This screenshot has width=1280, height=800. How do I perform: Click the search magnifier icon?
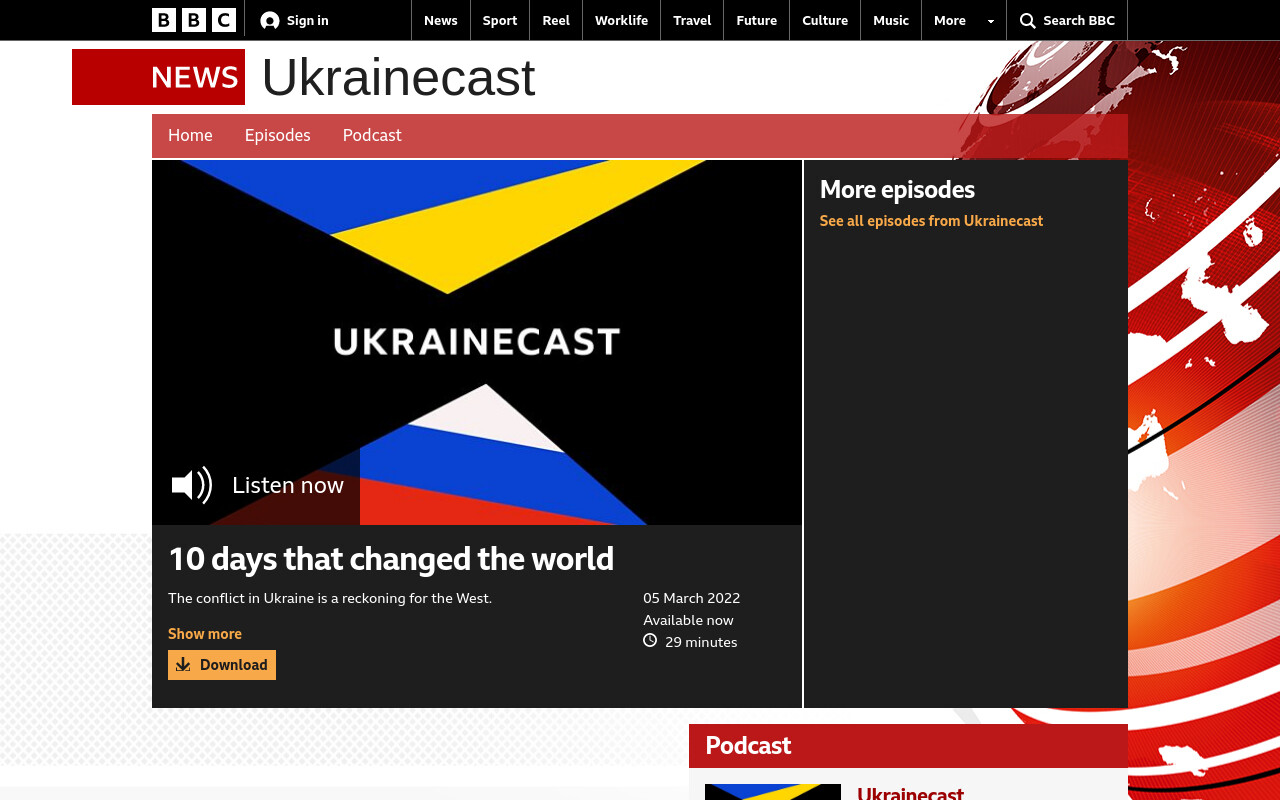coord(1028,21)
